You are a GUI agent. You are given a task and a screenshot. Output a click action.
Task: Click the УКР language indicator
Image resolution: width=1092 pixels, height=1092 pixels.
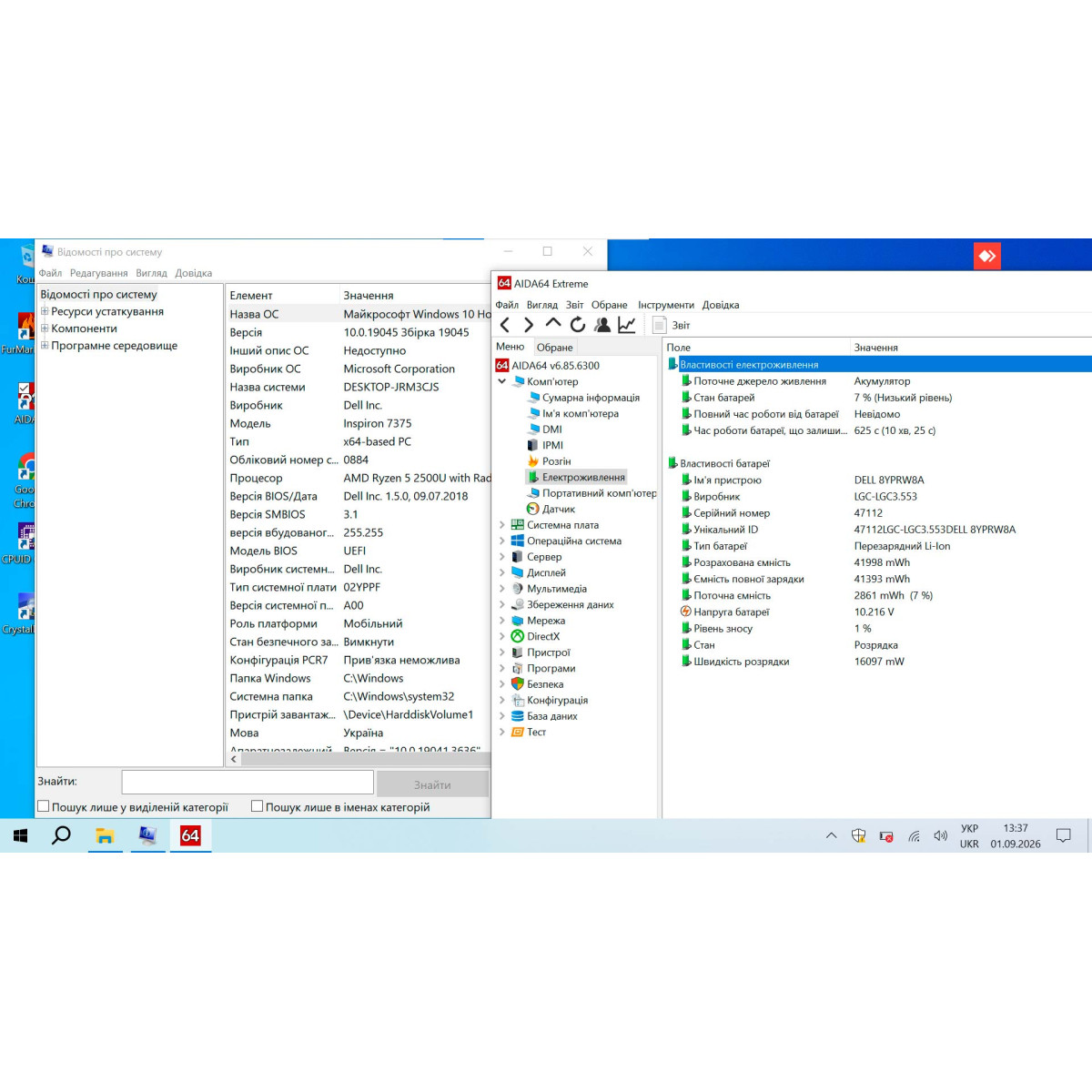(x=969, y=828)
